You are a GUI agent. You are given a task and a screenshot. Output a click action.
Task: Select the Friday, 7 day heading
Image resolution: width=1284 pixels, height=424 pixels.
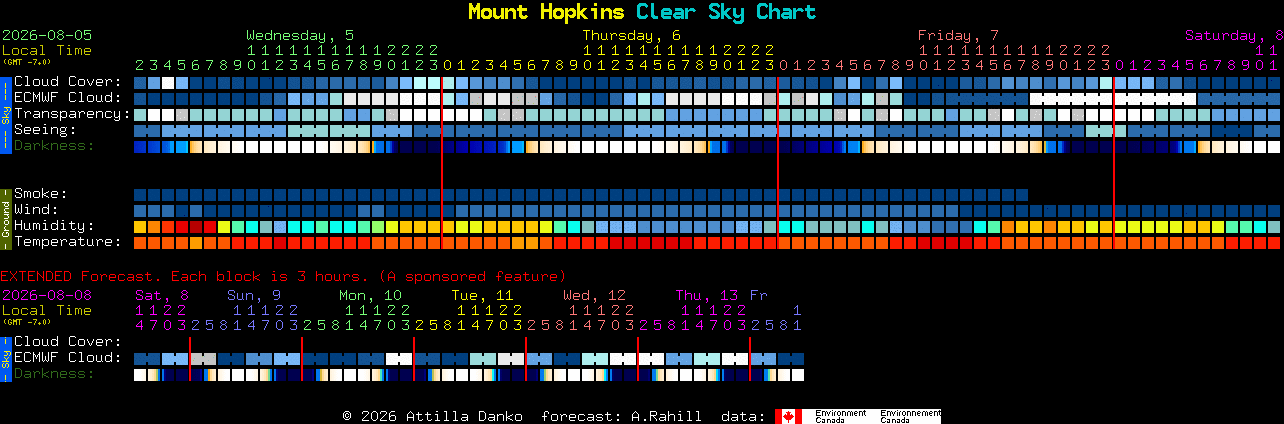pyautogui.click(x=958, y=35)
